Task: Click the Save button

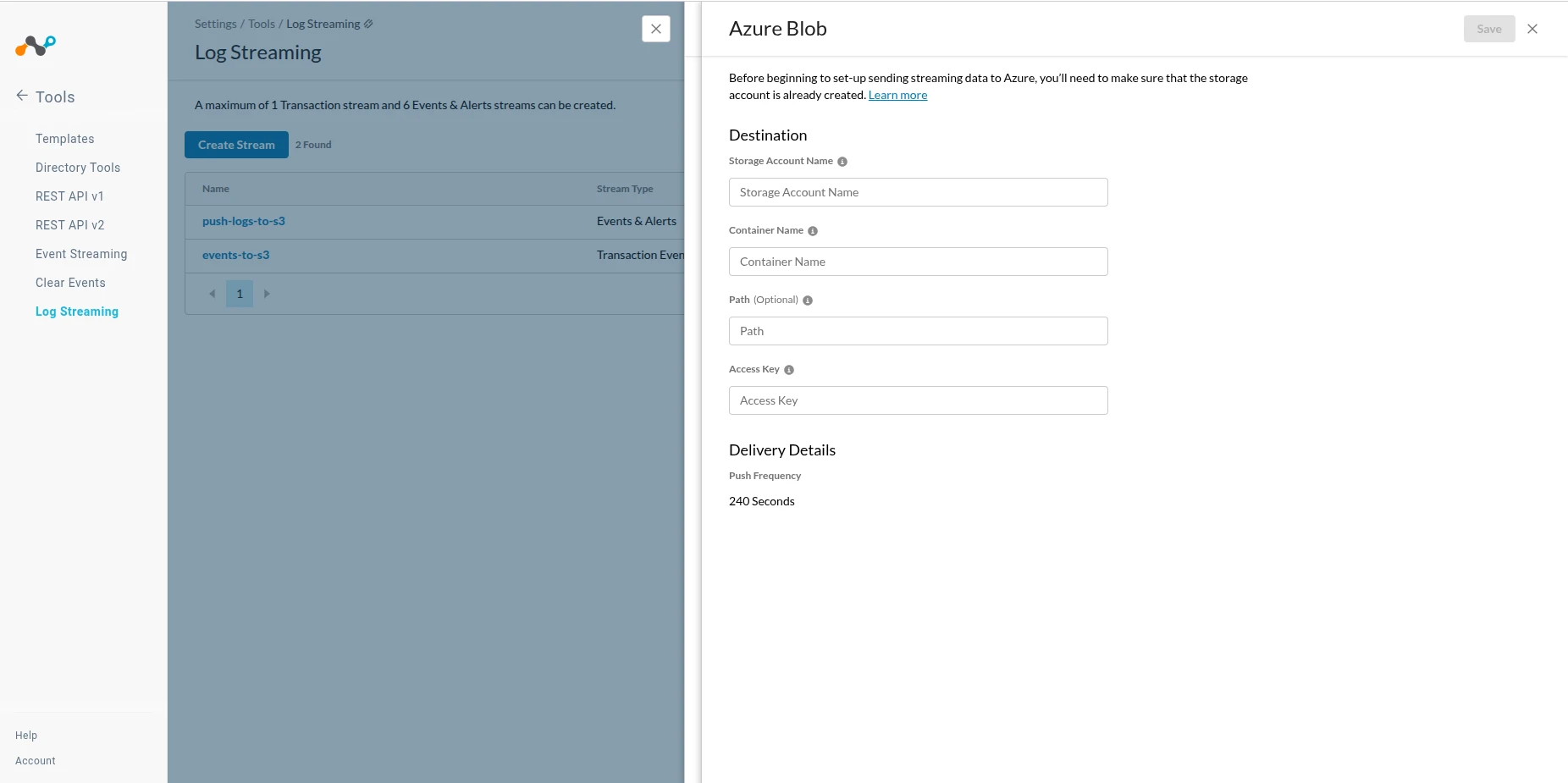Action: tap(1489, 29)
